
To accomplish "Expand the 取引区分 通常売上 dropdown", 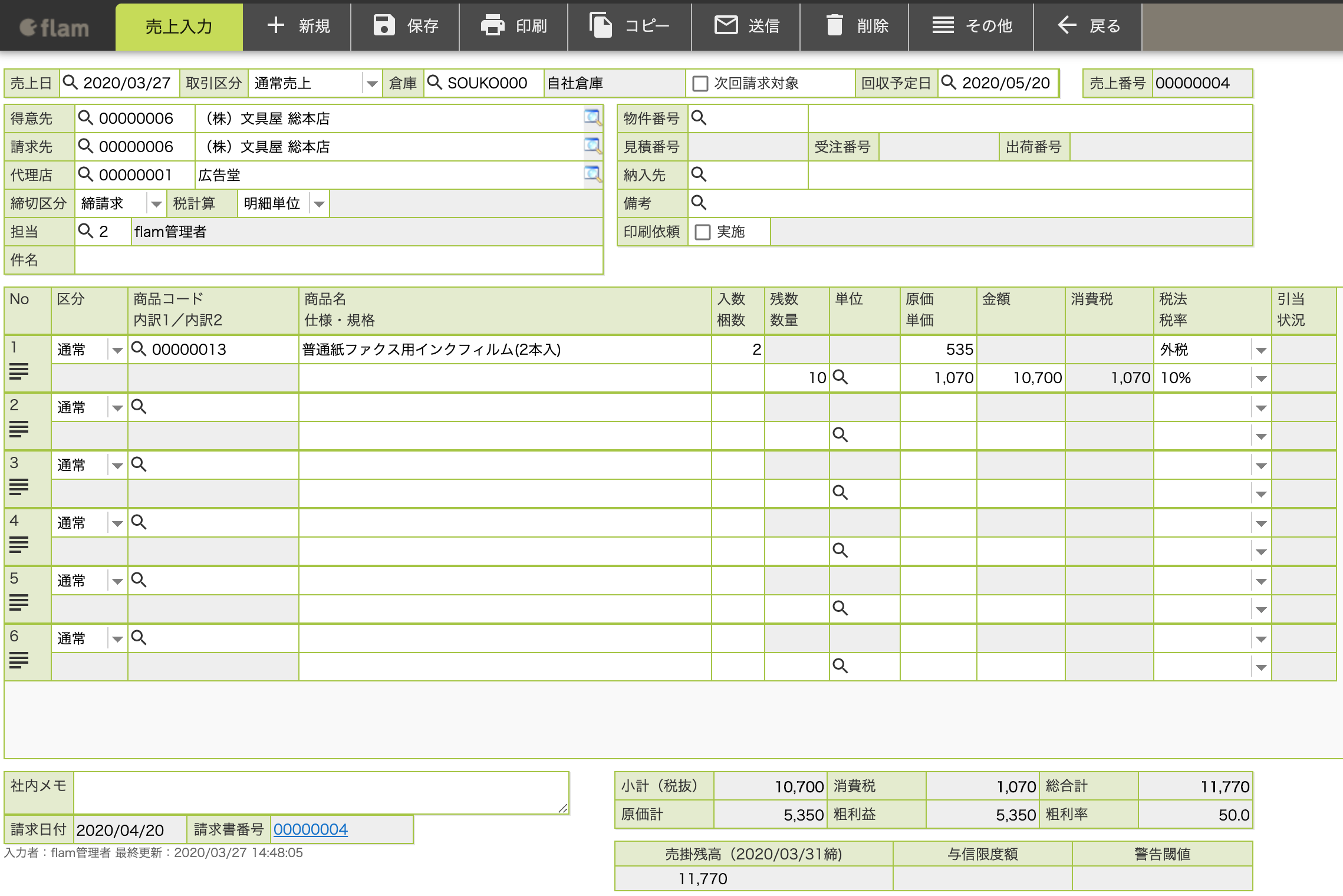I will (372, 84).
